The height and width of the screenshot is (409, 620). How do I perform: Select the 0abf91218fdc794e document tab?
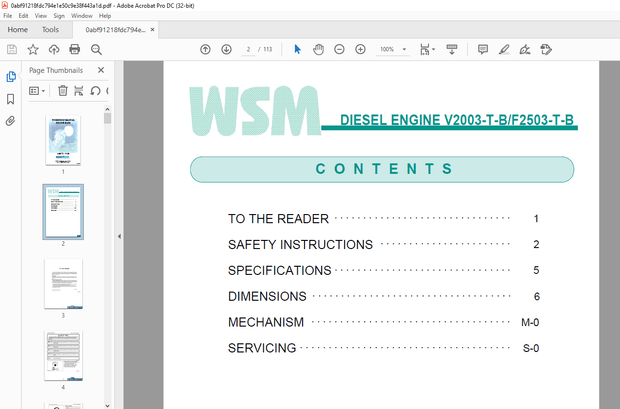click(x=115, y=30)
